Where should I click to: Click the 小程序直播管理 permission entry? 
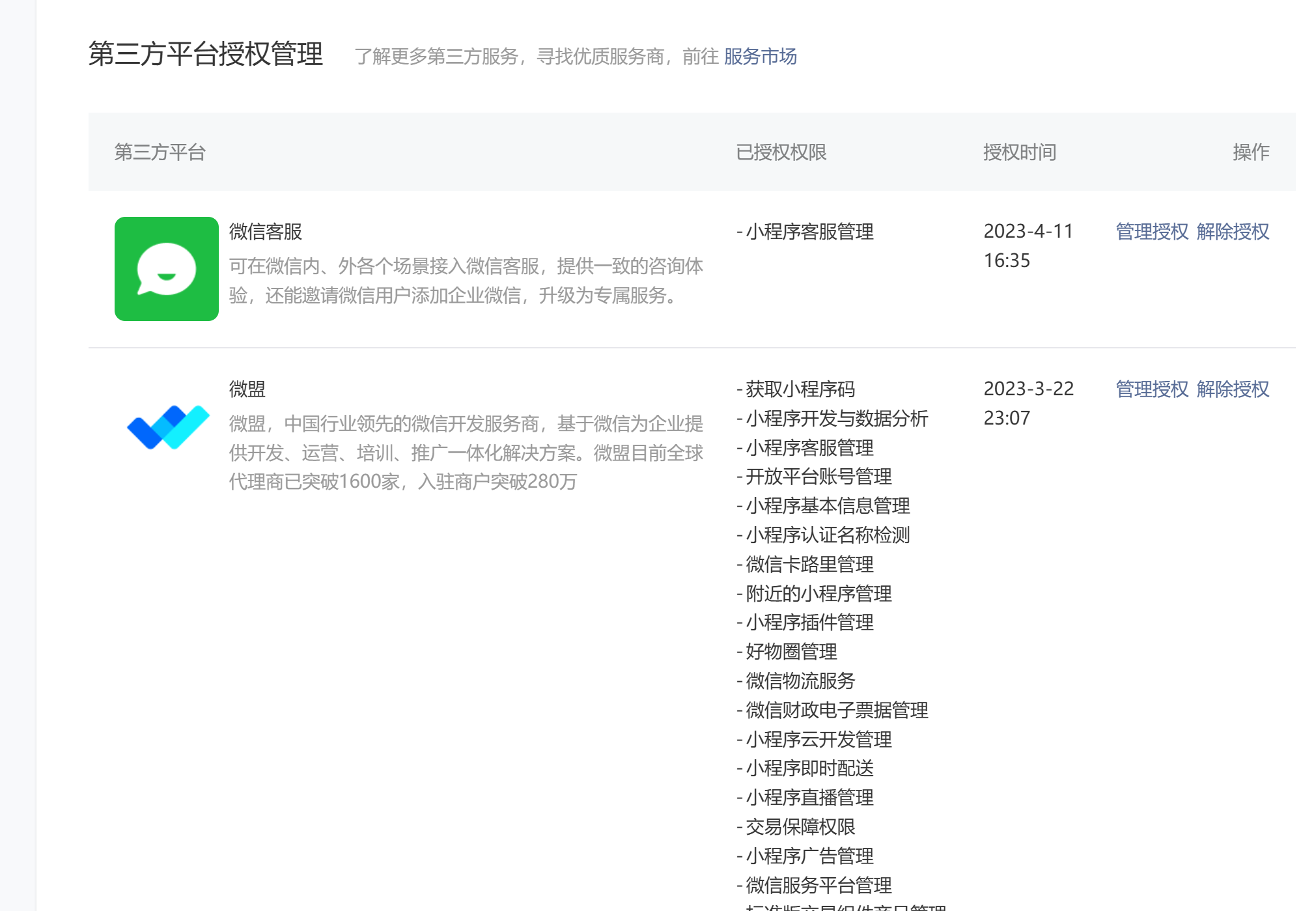[809, 797]
